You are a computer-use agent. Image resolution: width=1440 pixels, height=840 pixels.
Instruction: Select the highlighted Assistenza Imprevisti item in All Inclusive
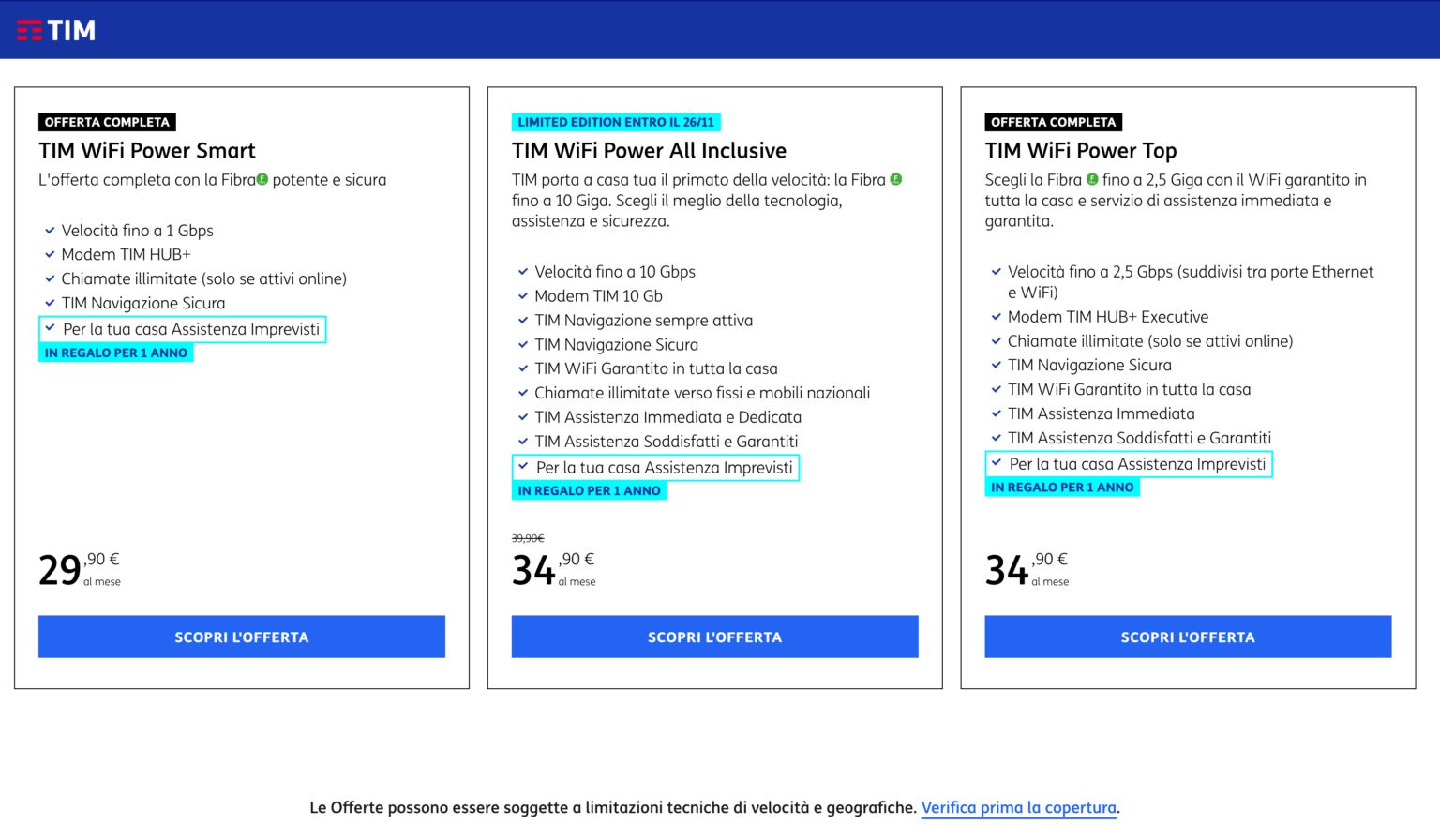pyautogui.click(x=656, y=466)
